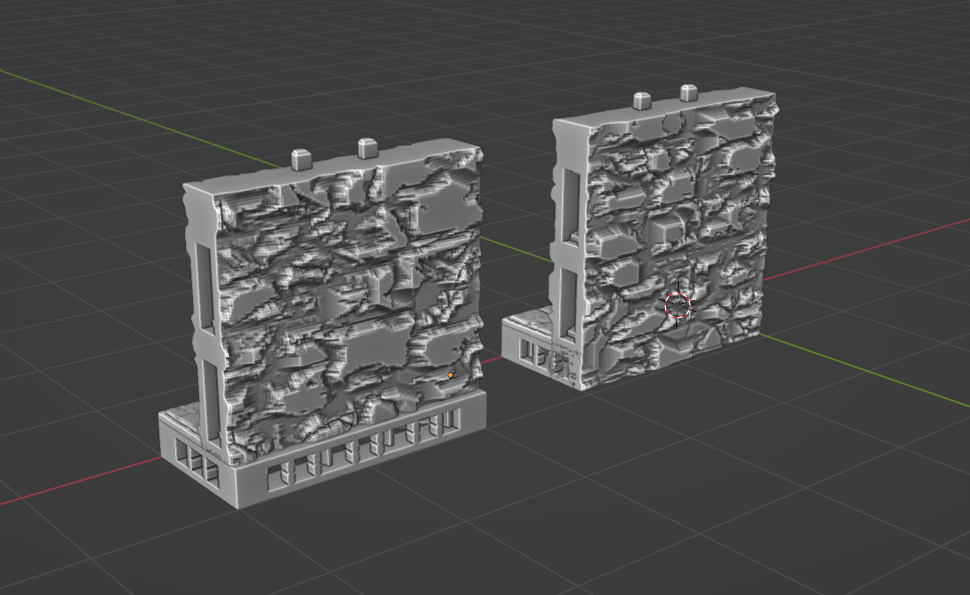Click the lower side slot of right wall
This screenshot has width=970, height=595.
[569, 304]
